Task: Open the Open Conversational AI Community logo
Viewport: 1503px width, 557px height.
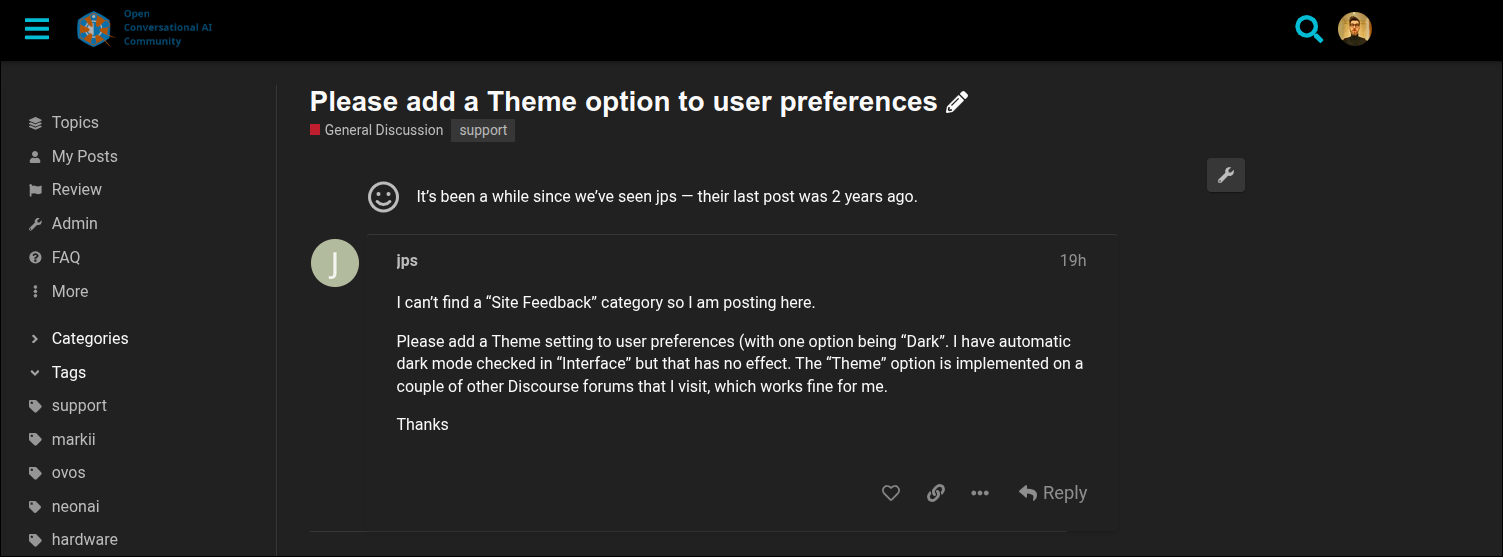Action: click(x=145, y=28)
